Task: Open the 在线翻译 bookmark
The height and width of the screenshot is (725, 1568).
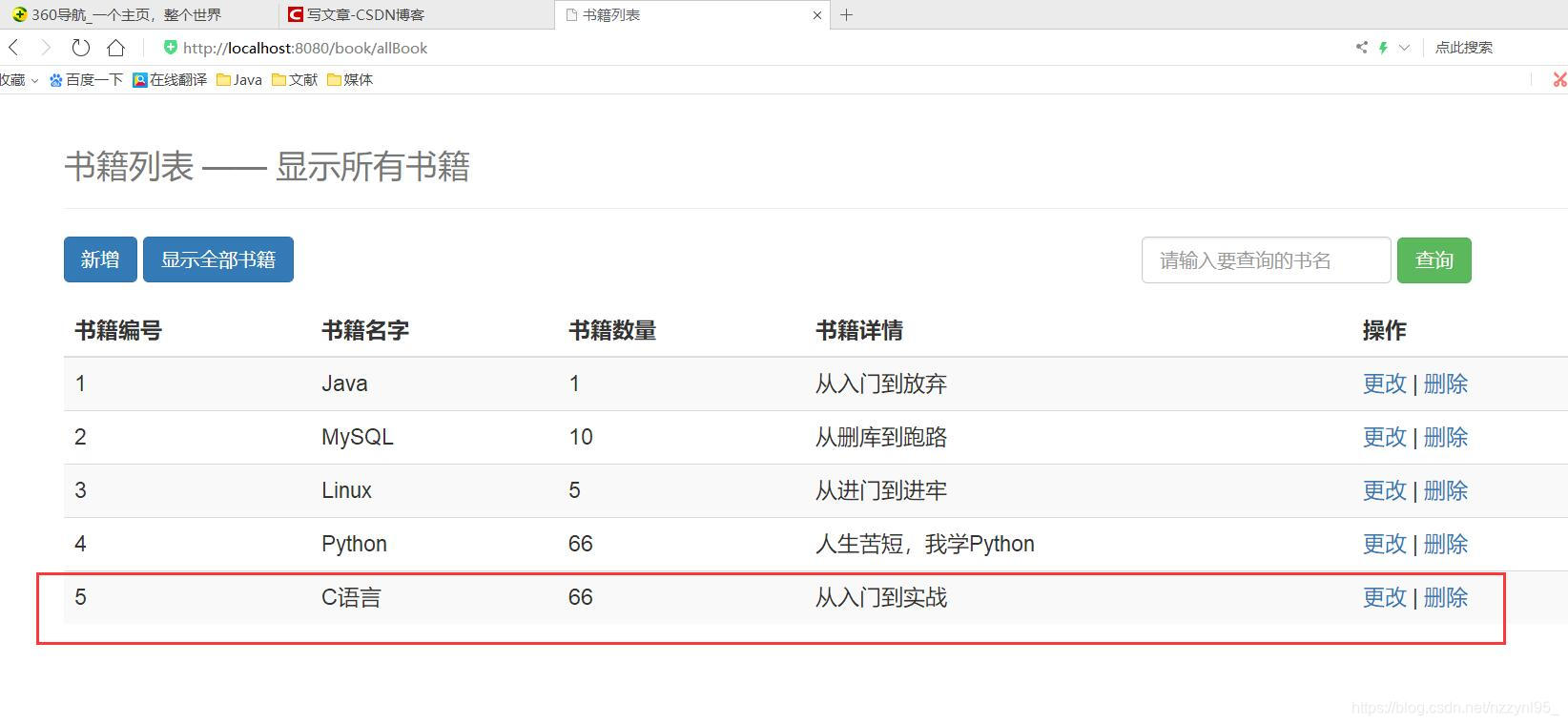Action: pyautogui.click(x=170, y=80)
